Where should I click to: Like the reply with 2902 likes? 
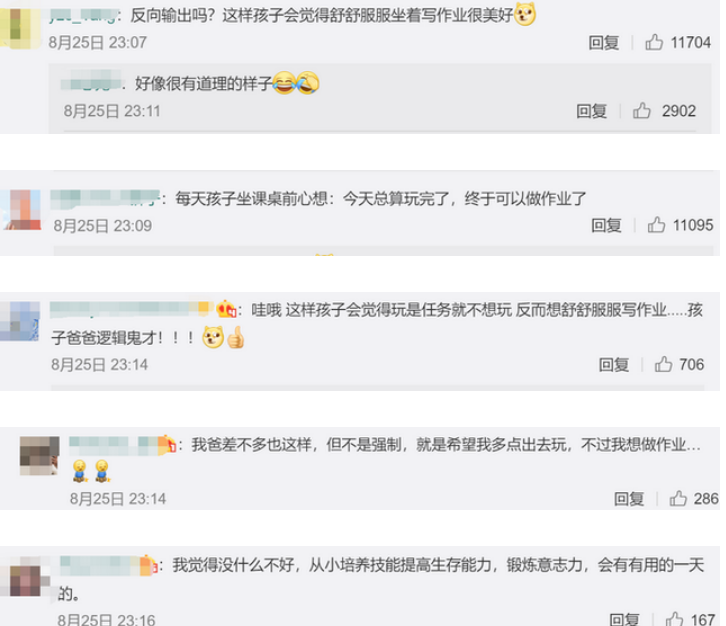click(642, 111)
